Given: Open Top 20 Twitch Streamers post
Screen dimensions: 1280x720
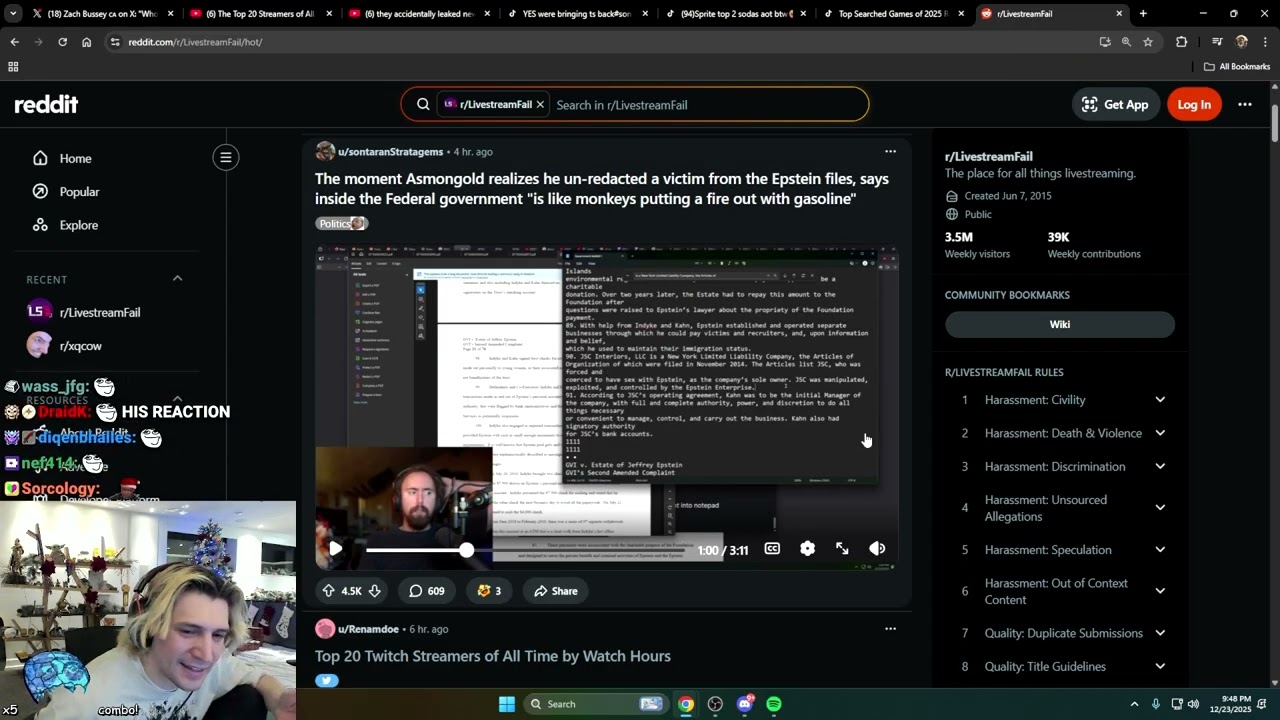Looking at the screenshot, I should (x=493, y=656).
